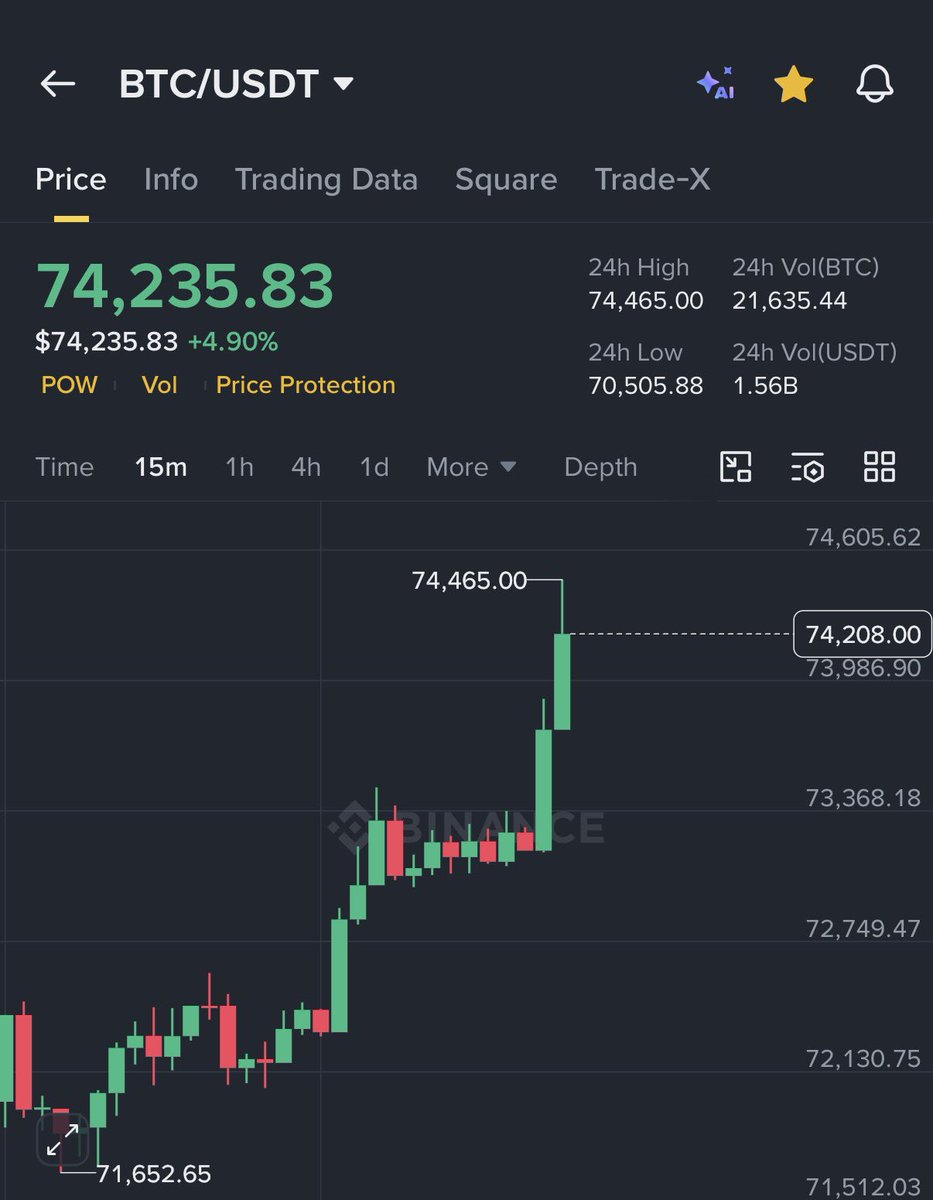The width and height of the screenshot is (933, 1200).
Task: Select the 1h chart interval
Action: (x=239, y=467)
